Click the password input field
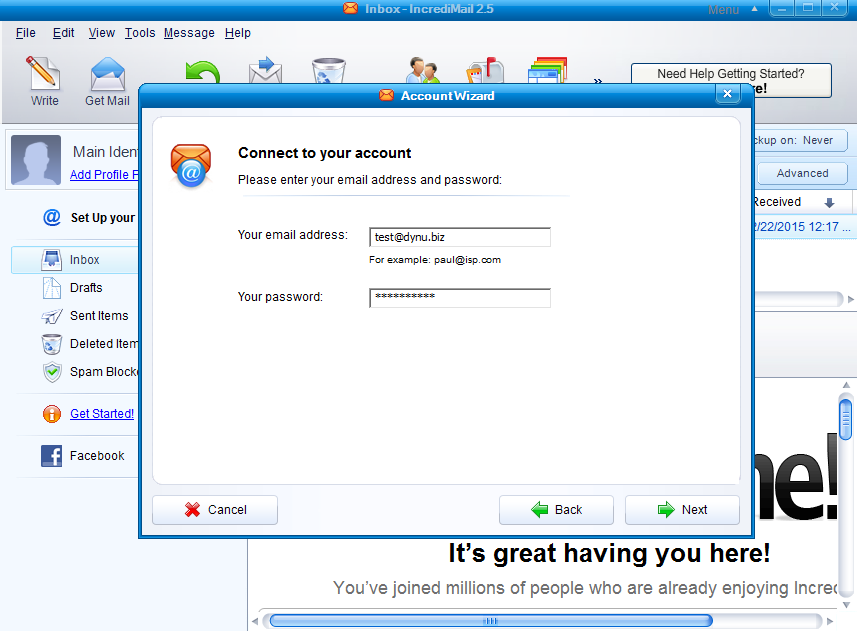The image size is (857, 631). 460,298
